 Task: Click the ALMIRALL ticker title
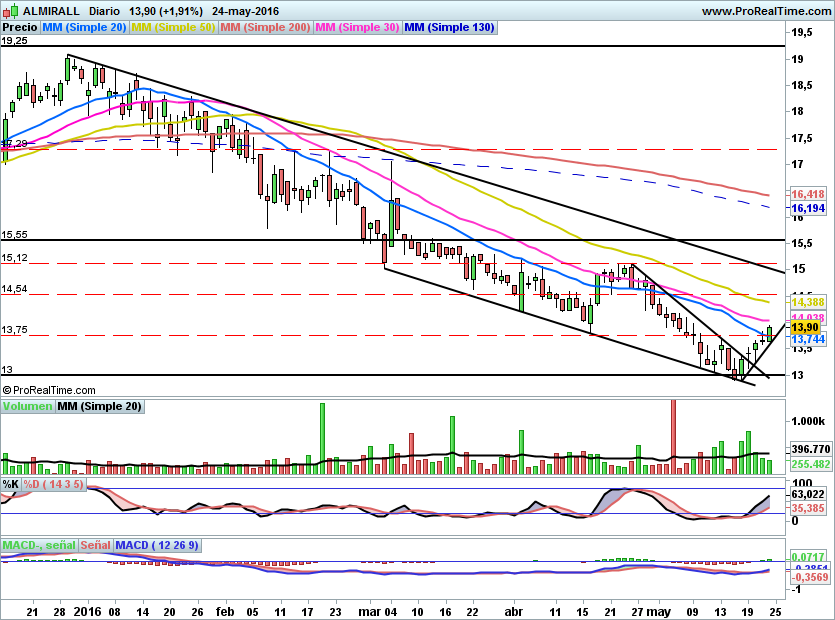pos(51,11)
